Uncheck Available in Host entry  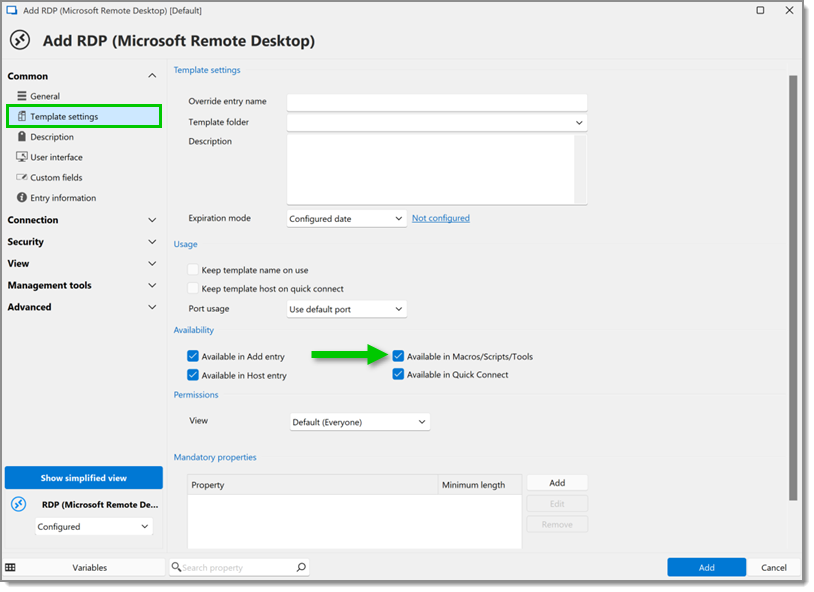point(193,375)
